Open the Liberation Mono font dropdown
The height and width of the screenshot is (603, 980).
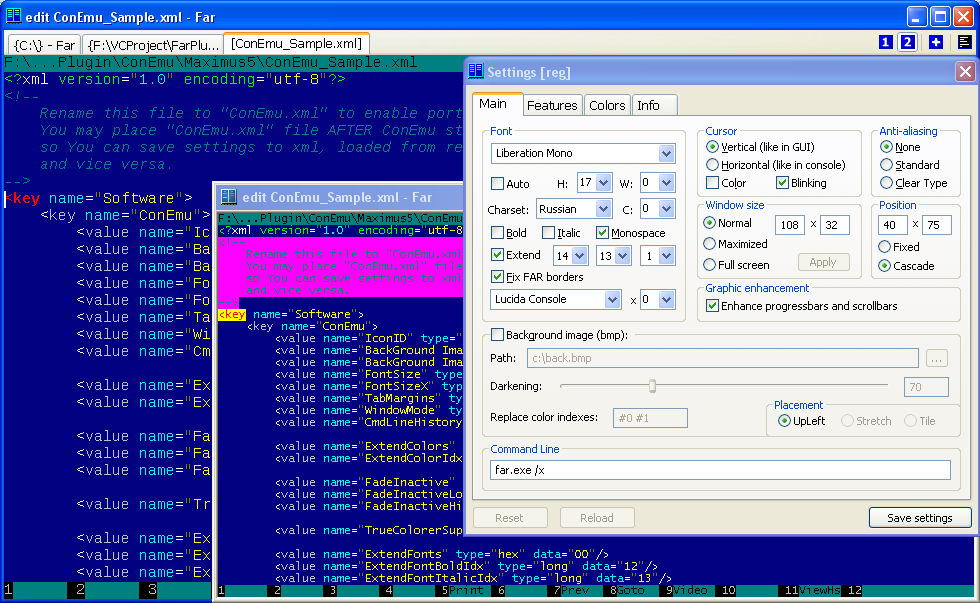click(666, 154)
